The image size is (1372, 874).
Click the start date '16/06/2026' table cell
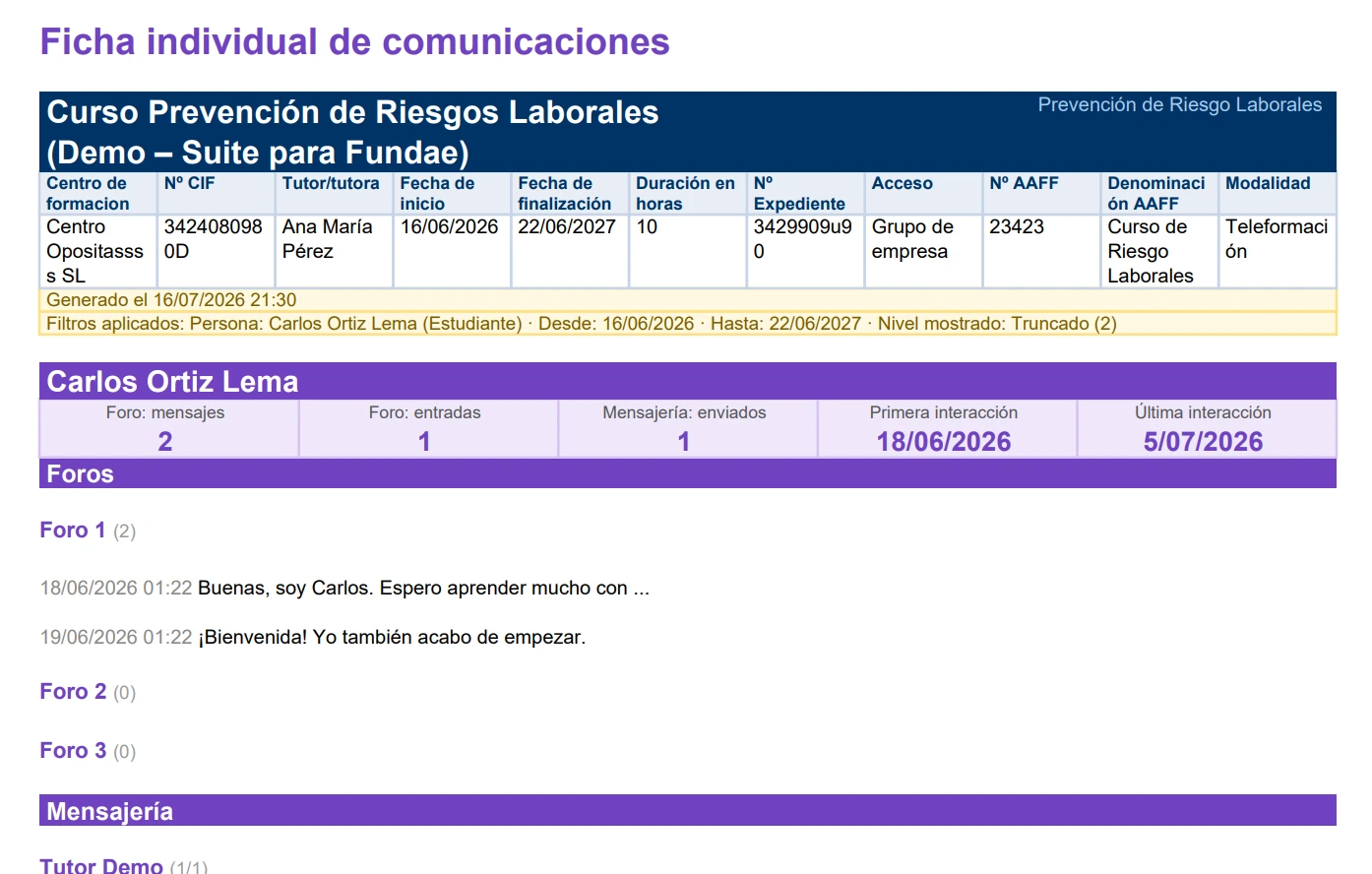point(453,251)
